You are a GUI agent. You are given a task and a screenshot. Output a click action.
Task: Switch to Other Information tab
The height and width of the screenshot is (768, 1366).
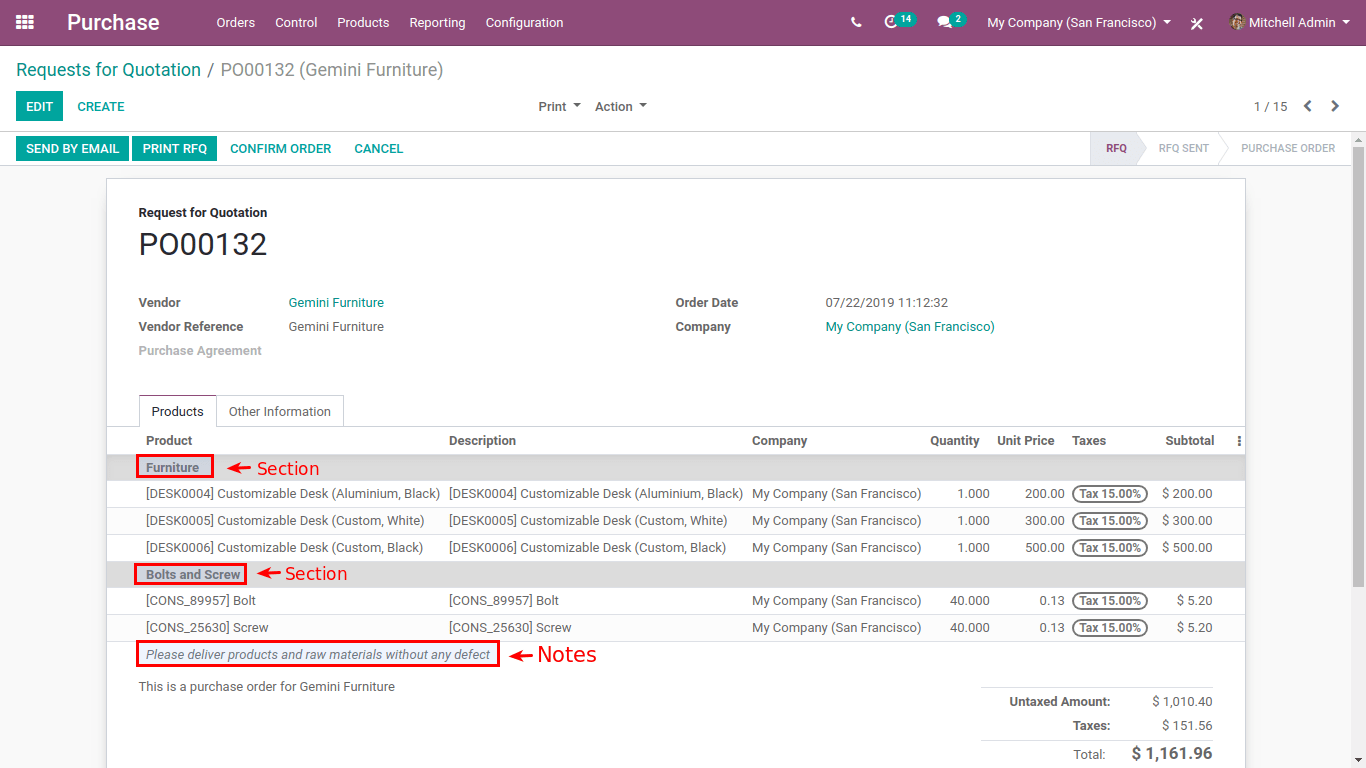click(280, 411)
